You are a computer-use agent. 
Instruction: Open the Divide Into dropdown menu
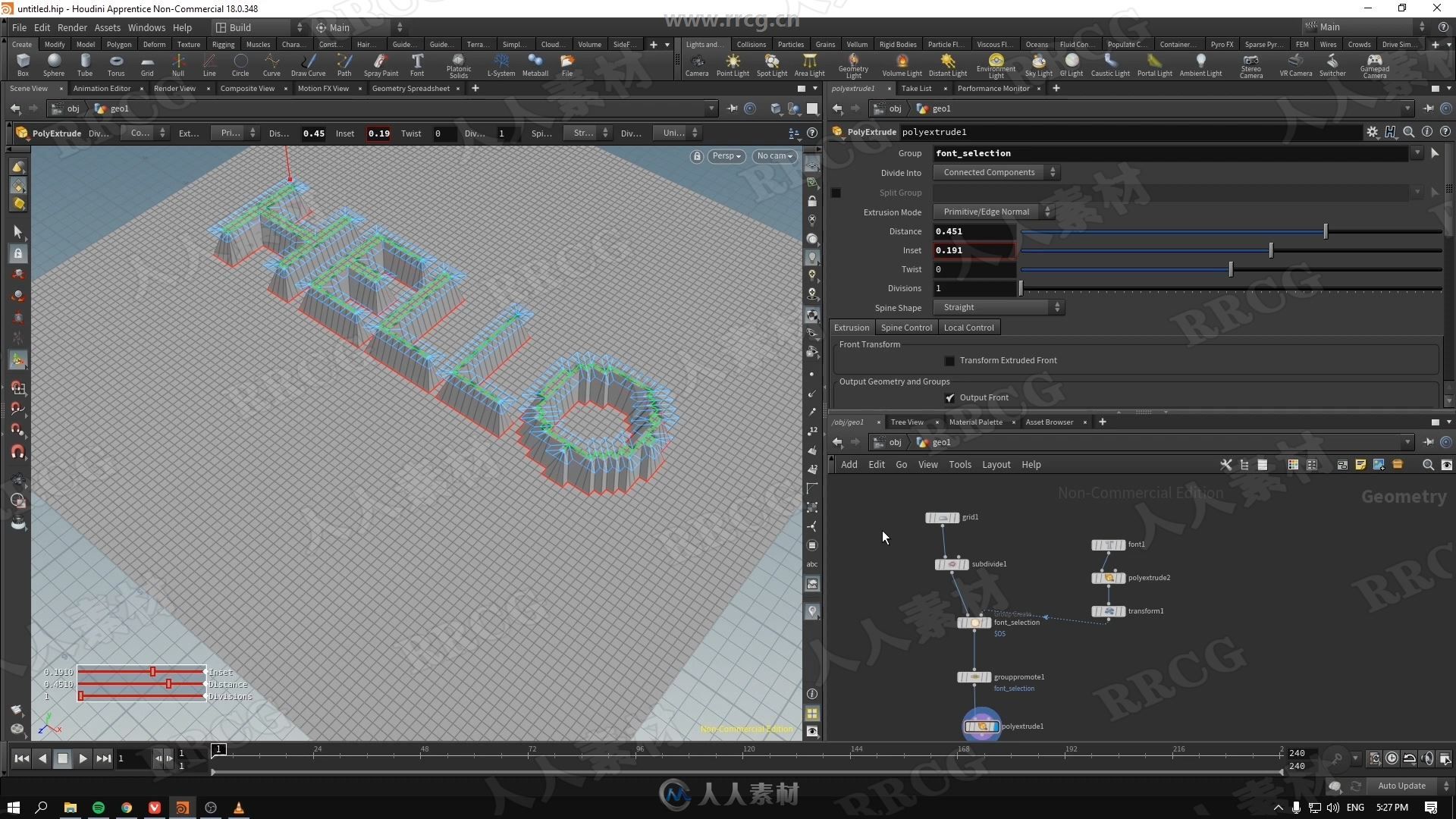click(994, 172)
